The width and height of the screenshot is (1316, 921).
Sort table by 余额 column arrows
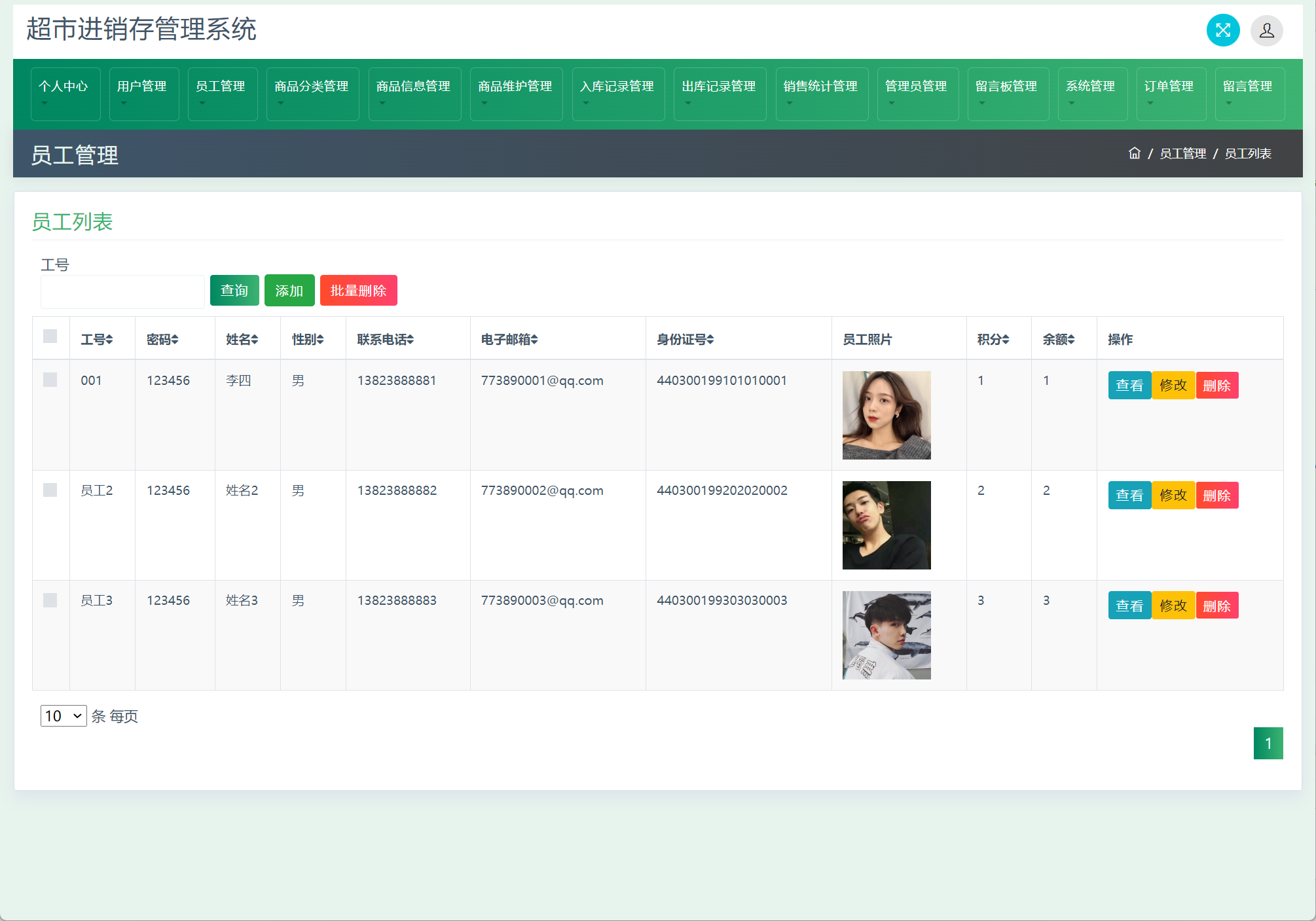[x=1071, y=339]
